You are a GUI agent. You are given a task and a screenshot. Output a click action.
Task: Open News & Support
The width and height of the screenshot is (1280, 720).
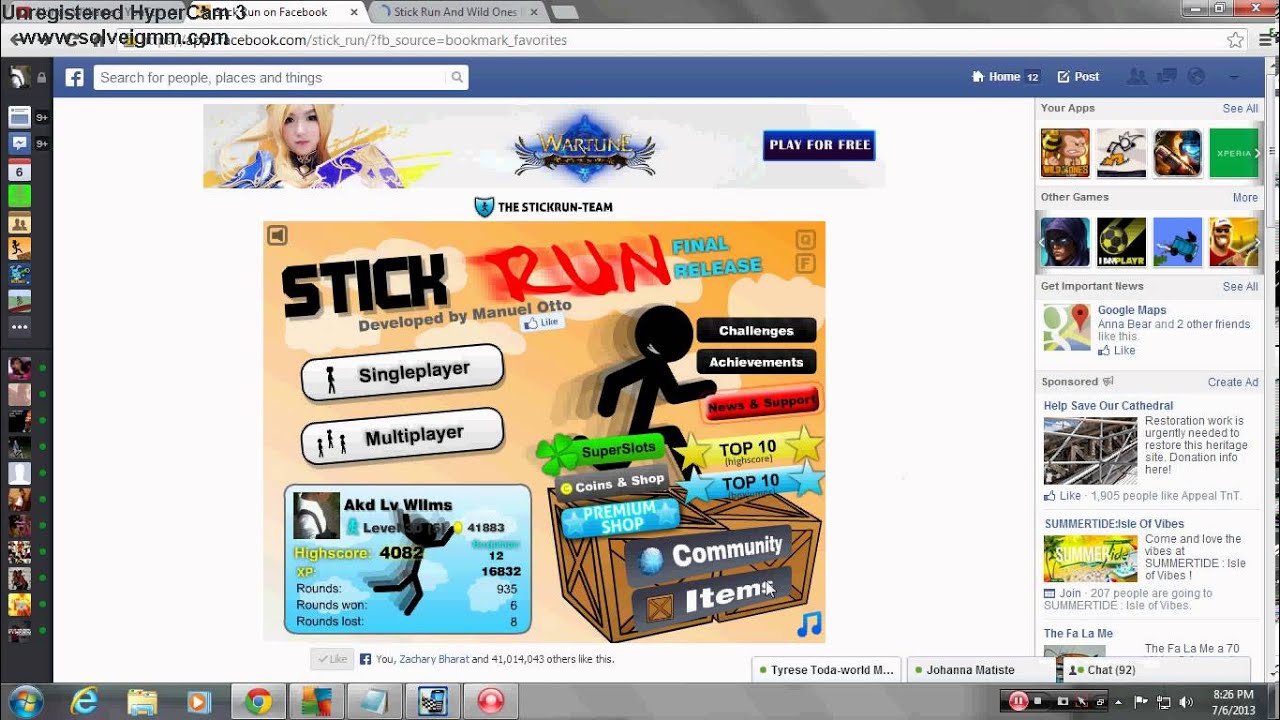pyautogui.click(x=763, y=404)
